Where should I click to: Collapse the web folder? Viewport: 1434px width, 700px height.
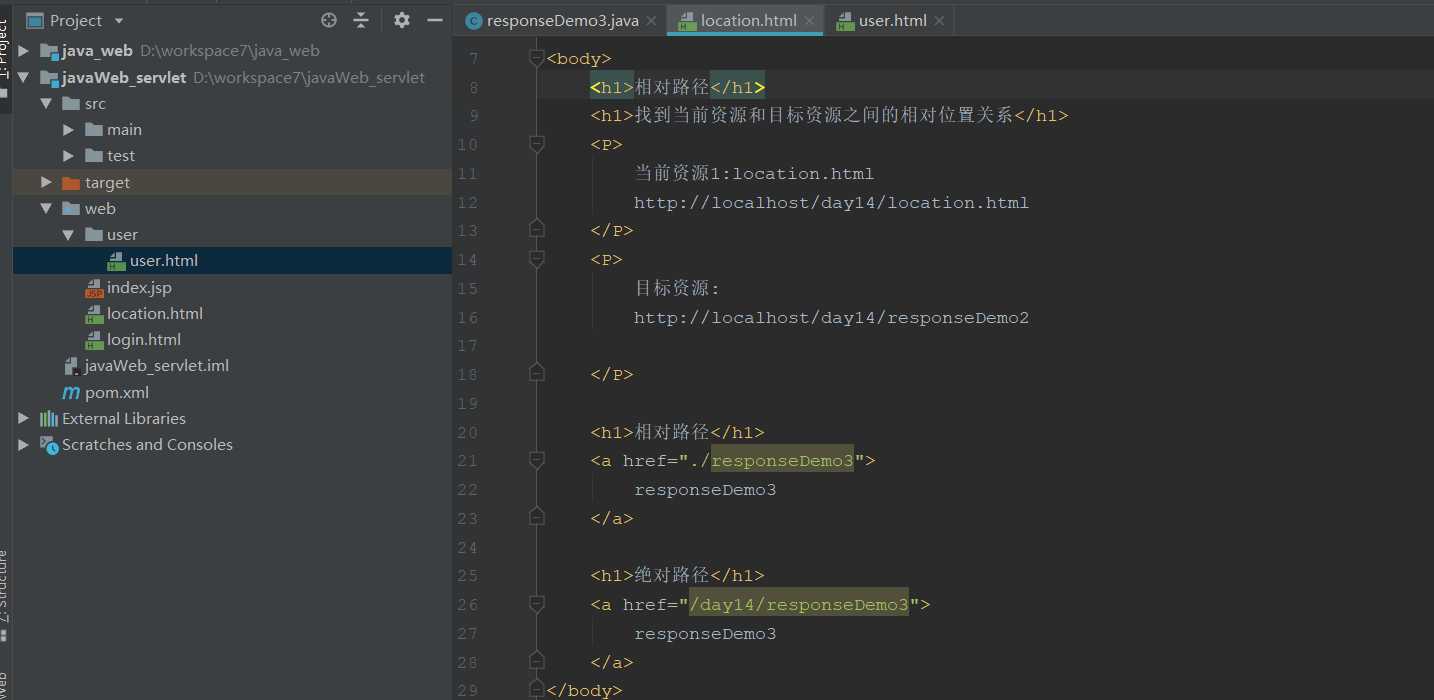coord(46,208)
